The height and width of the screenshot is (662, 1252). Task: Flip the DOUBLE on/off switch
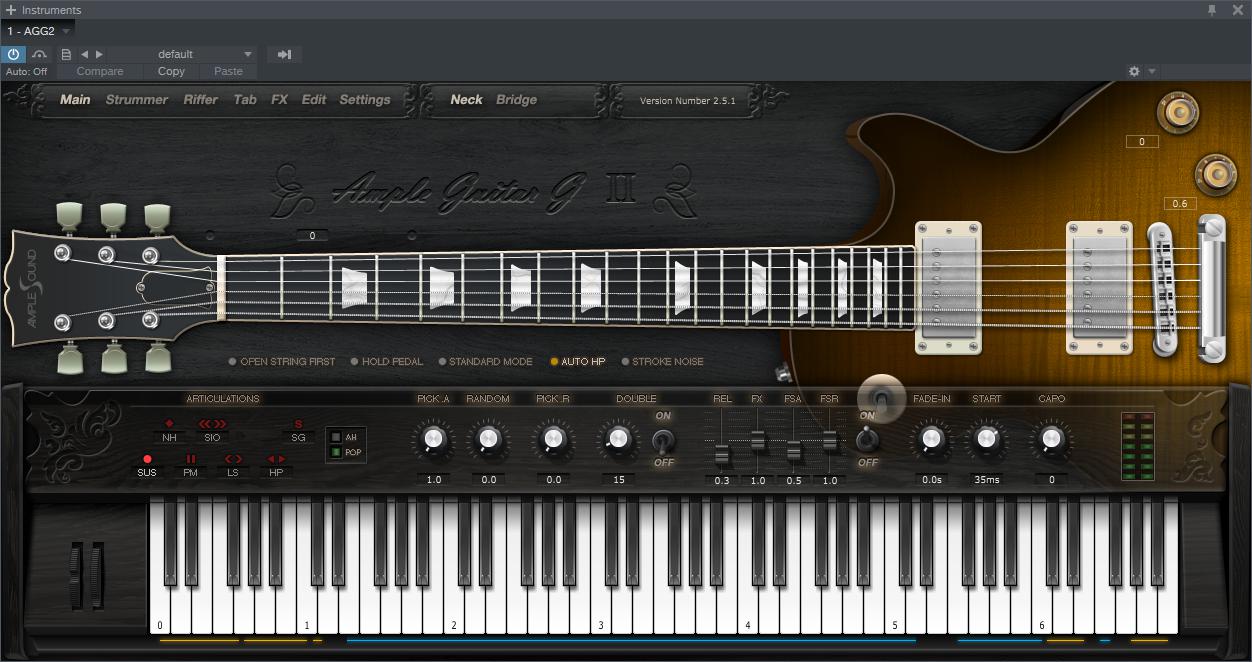(x=663, y=439)
